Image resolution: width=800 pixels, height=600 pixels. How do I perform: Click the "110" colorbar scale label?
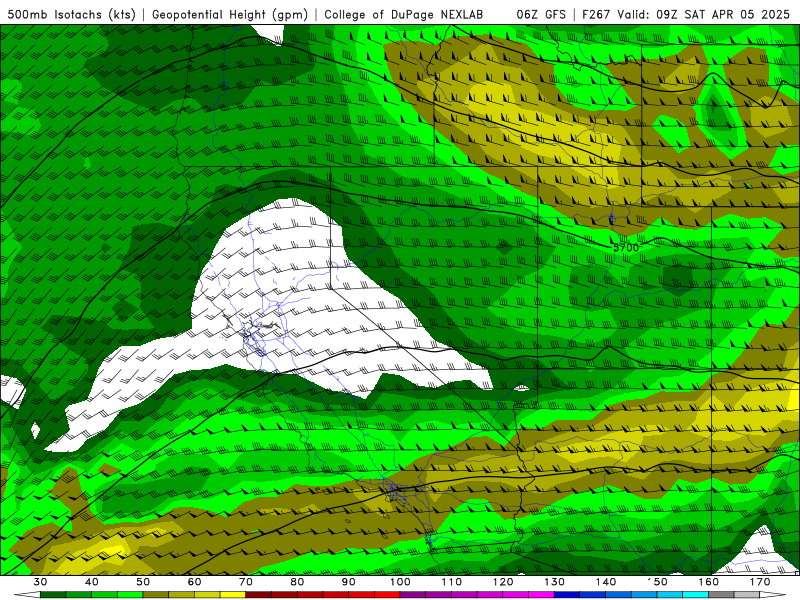coord(452,582)
